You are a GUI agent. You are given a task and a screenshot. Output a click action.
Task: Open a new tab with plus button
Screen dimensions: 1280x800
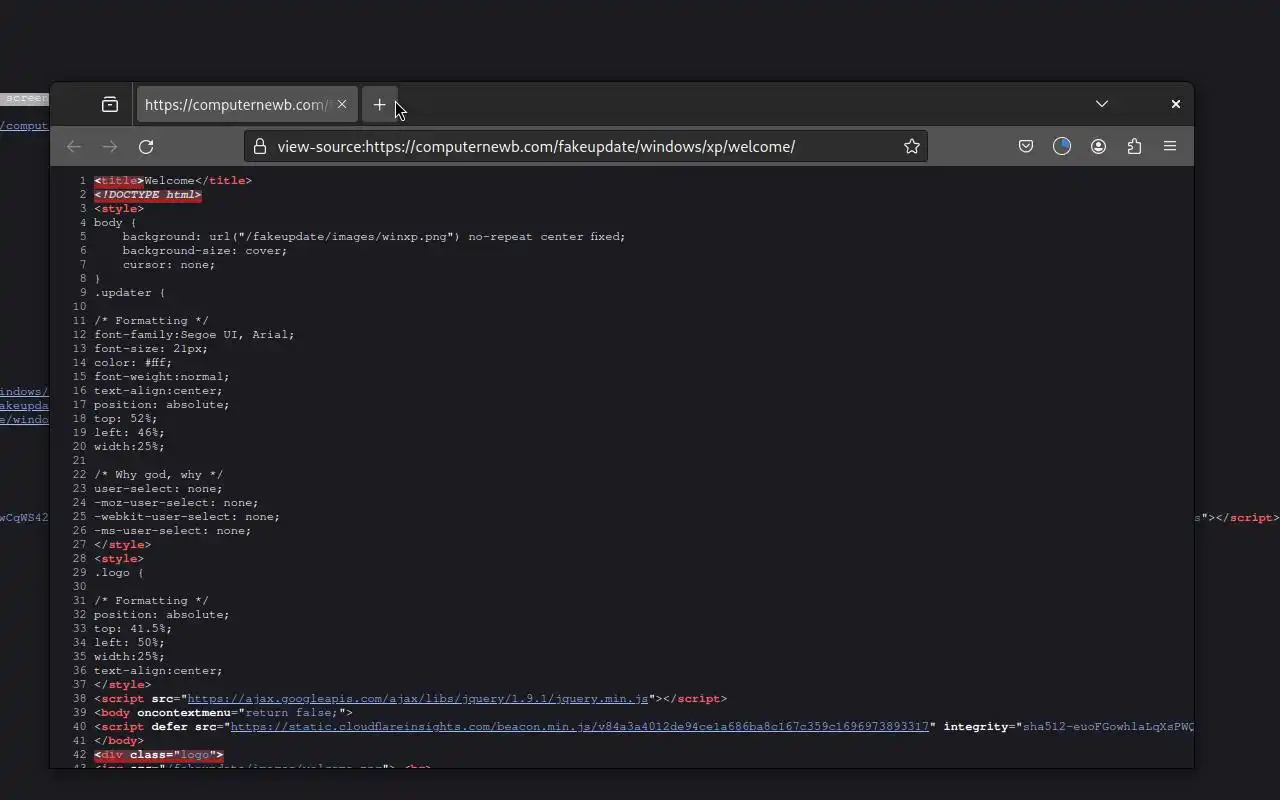pyautogui.click(x=379, y=104)
